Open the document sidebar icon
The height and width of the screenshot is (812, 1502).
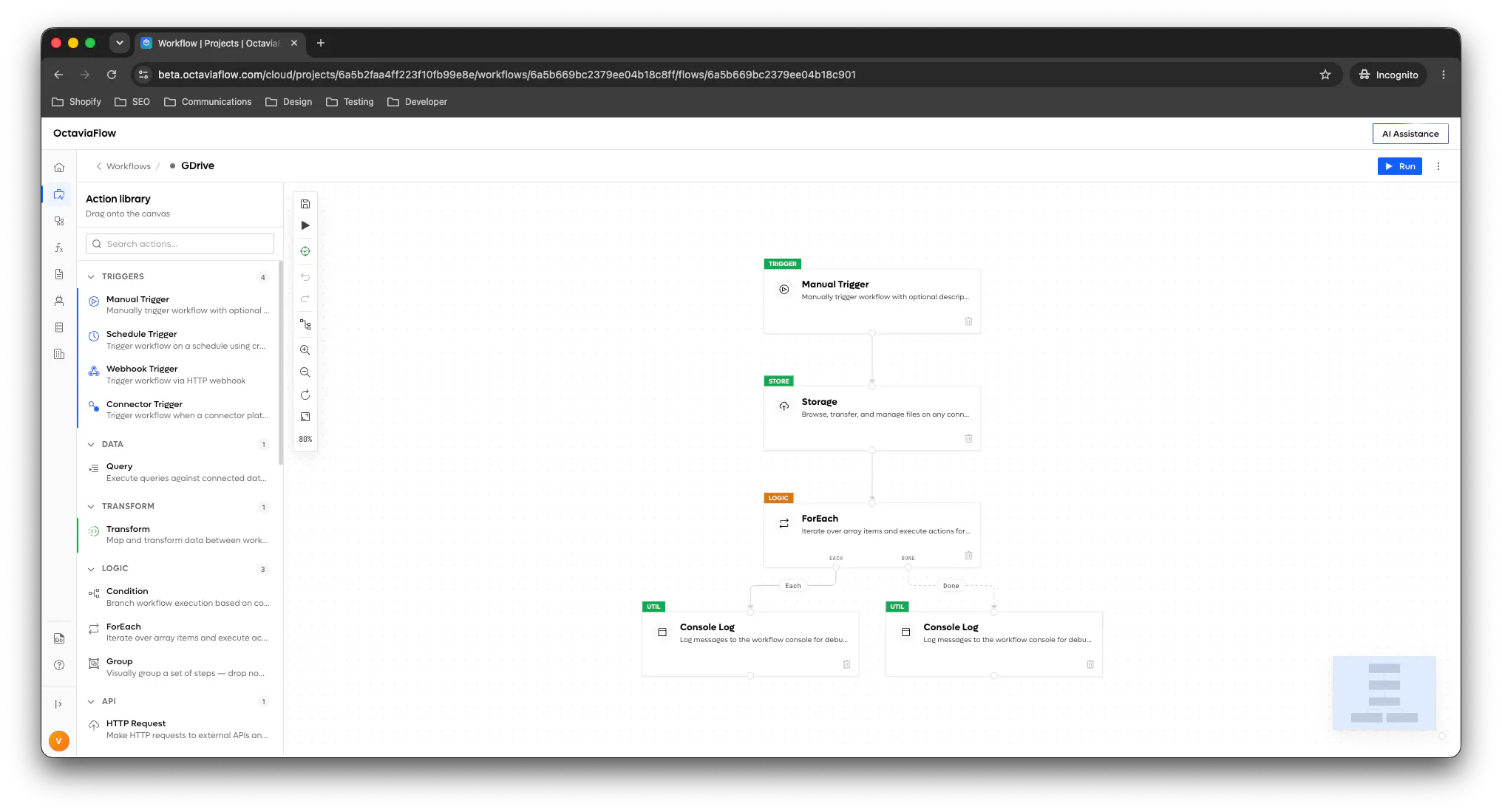pos(59,274)
